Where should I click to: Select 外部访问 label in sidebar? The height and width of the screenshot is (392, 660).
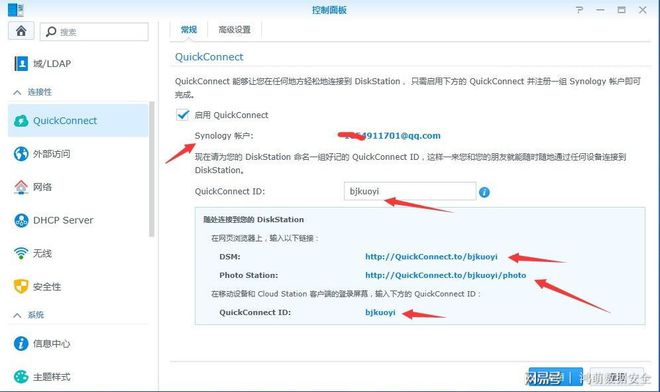[x=52, y=154]
